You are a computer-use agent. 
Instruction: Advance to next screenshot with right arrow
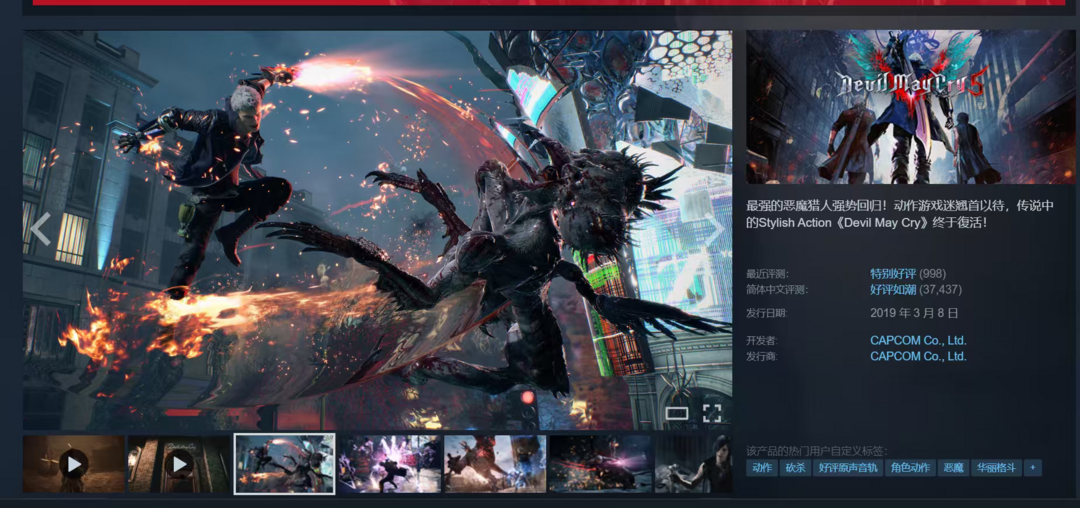point(716,229)
